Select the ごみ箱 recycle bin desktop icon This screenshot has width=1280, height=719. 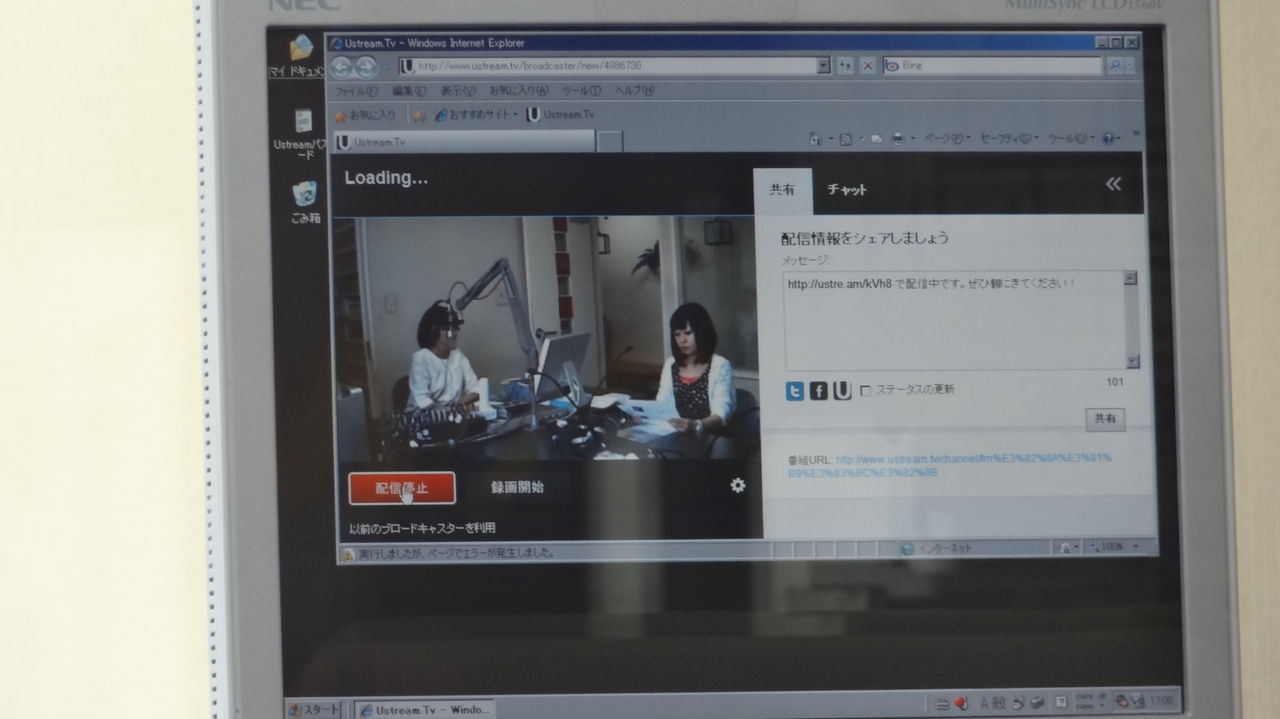click(x=305, y=202)
